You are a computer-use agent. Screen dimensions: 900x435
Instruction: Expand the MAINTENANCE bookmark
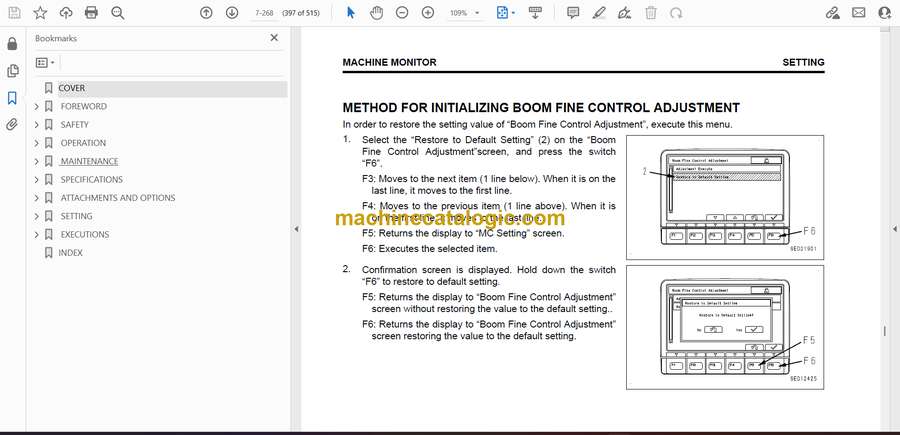[x=37, y=161]
